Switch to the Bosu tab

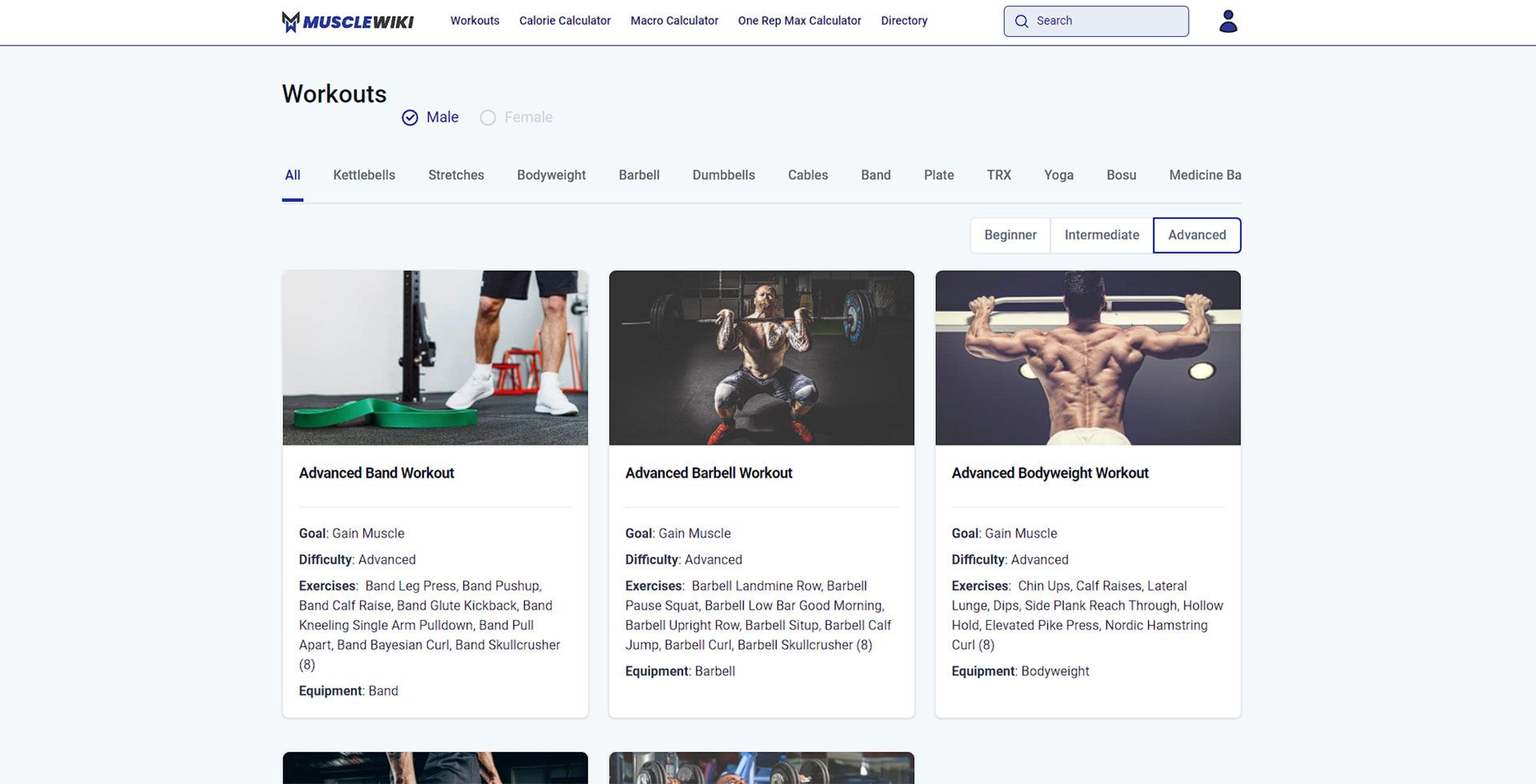tap(1122, 175)
